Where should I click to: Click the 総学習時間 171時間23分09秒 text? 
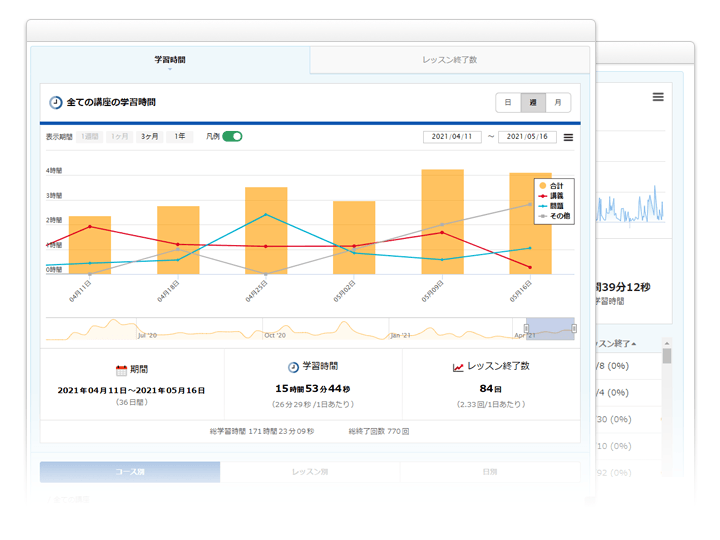pos(262,431)
